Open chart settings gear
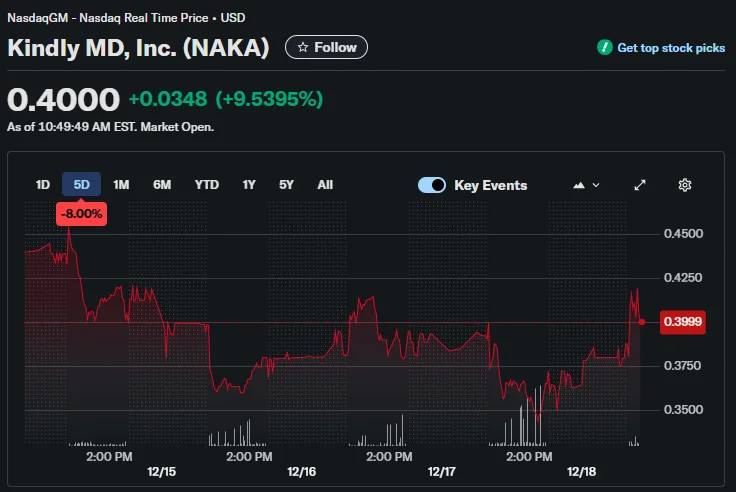This screenshot has height=492, width=736. pos(685,185)
